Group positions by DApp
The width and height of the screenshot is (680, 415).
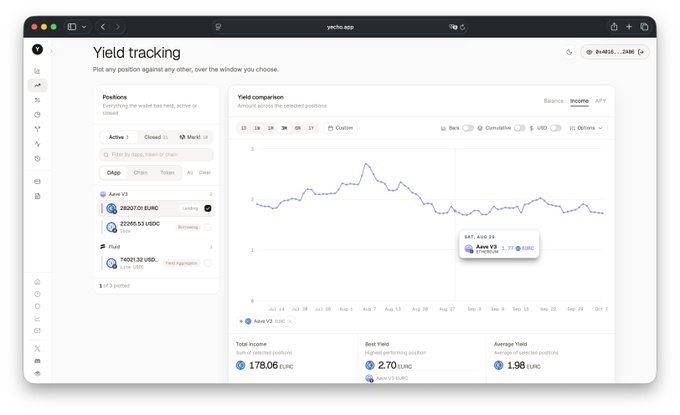click(114, 173)
